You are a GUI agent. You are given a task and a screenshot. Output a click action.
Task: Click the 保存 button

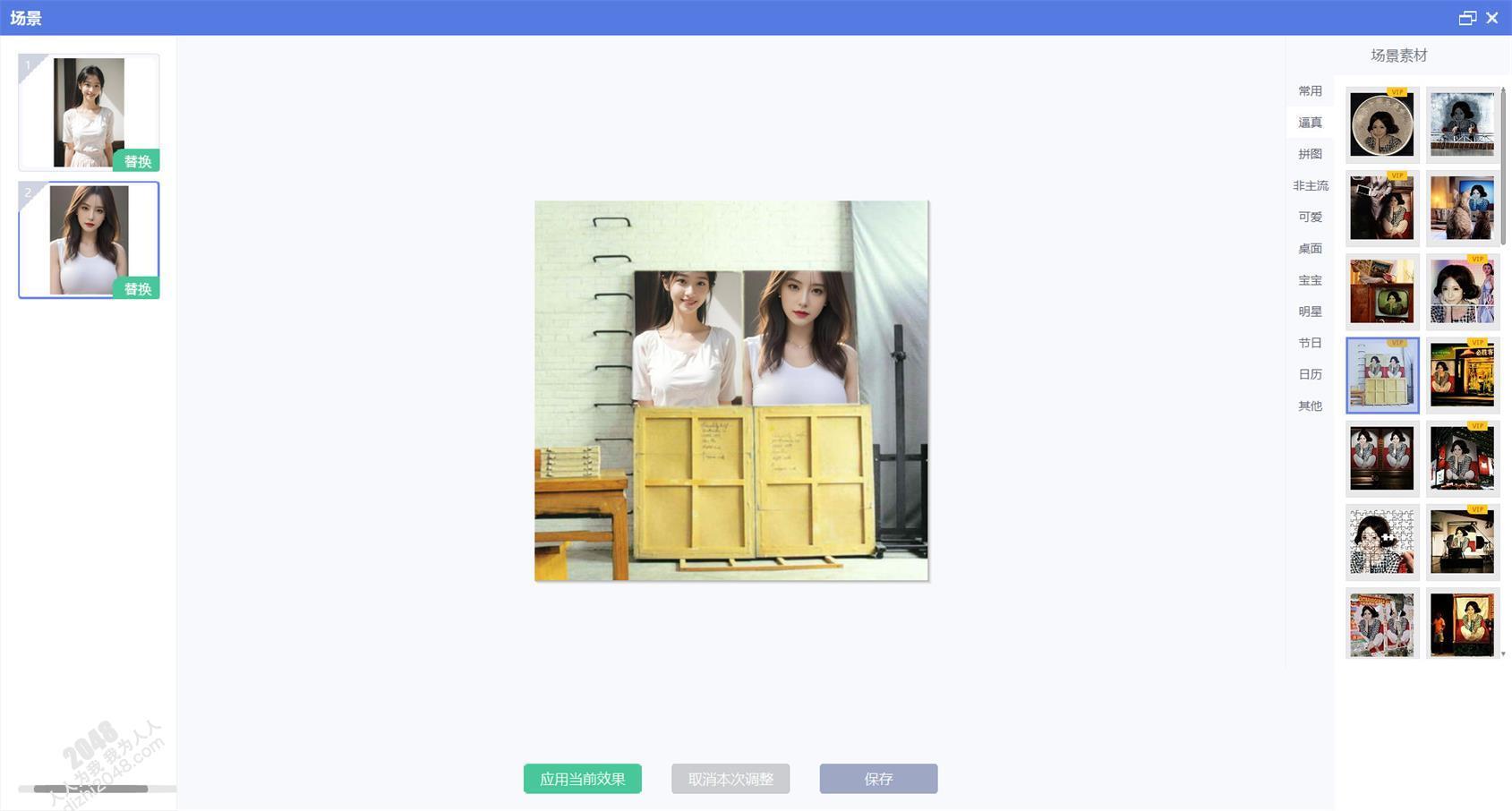878,779
